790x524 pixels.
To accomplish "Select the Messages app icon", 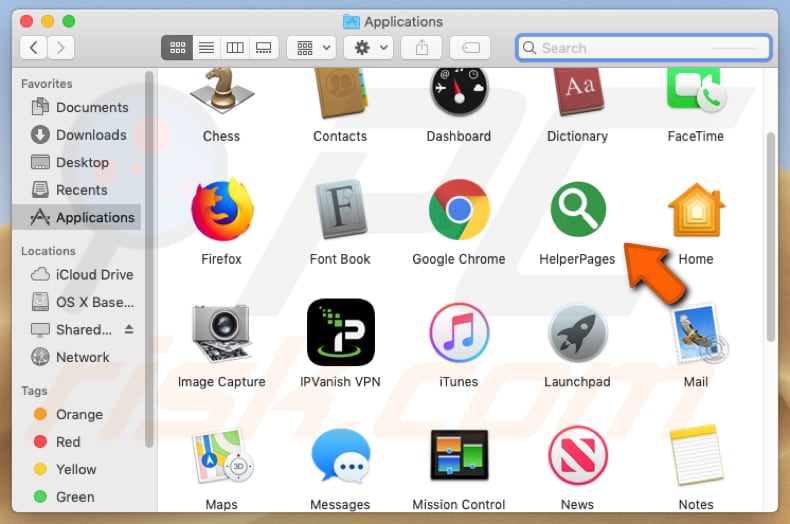I will click(341, 456).
